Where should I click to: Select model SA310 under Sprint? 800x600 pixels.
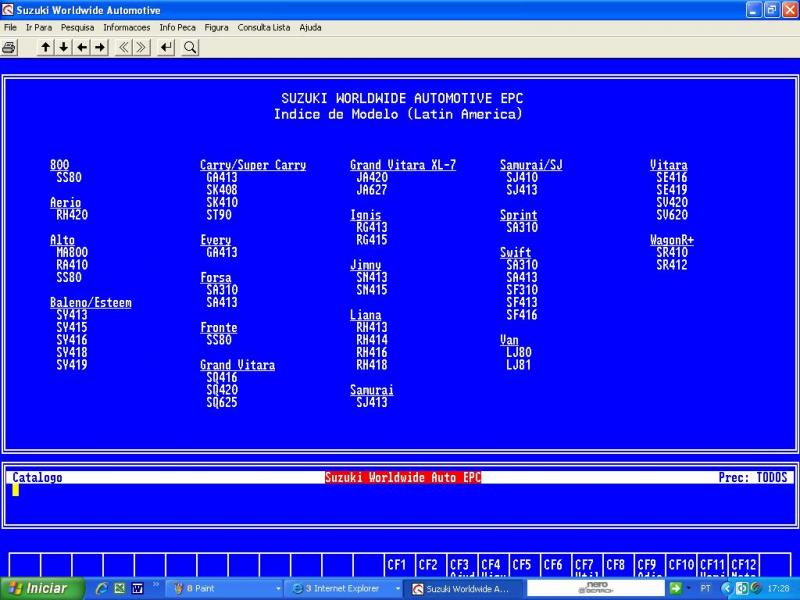point(522,228)
